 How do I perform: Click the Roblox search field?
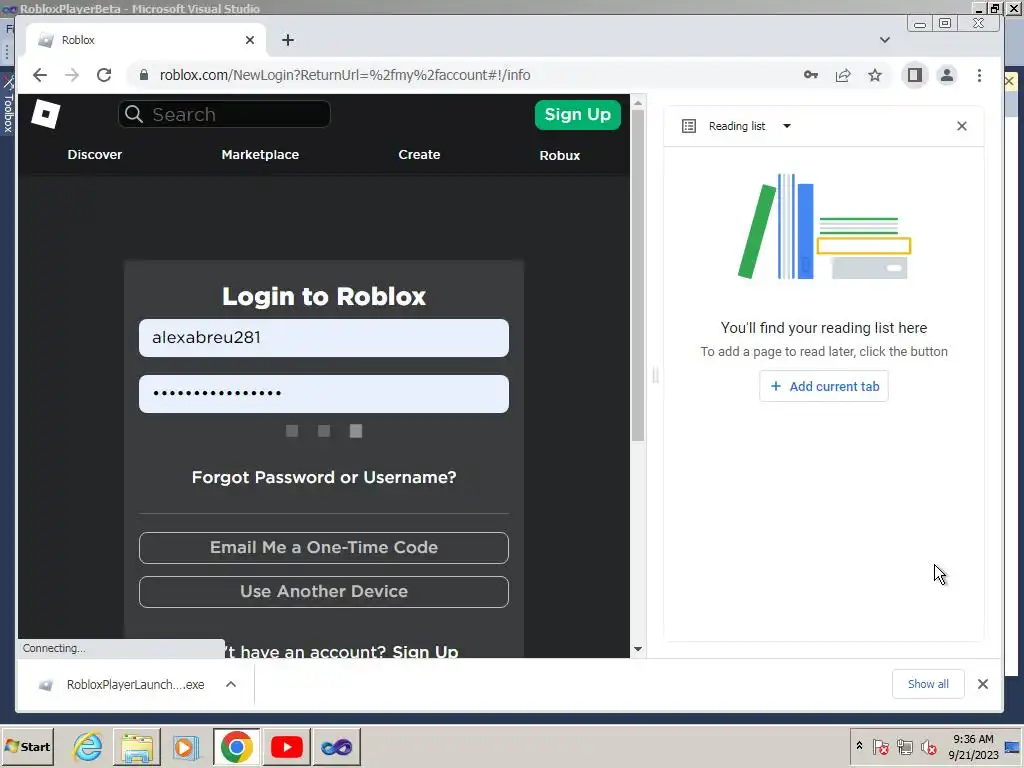(x=225, y=114)
